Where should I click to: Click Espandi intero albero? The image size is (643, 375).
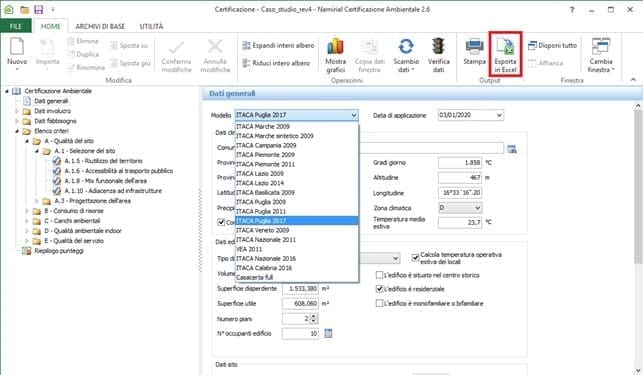coord(278,46)
